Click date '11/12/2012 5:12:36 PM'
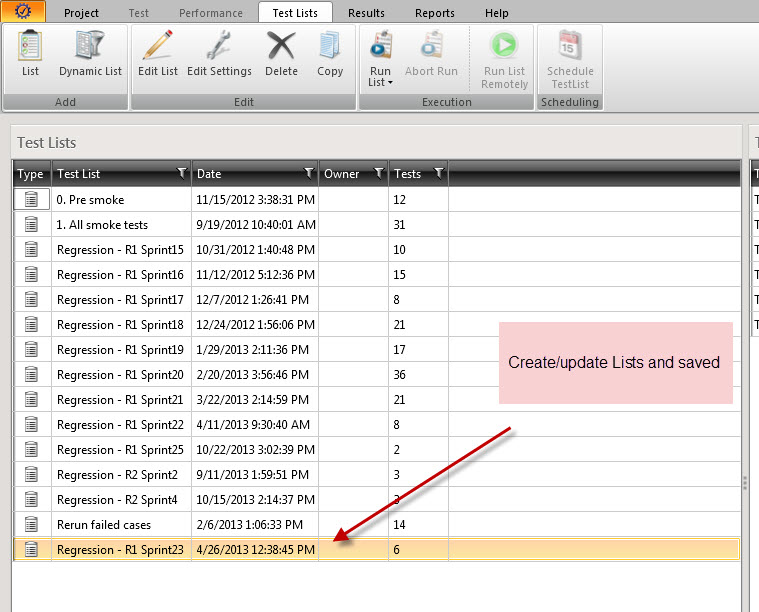Image resolution: width=759 pixels, height=612 pixels. tap(255, 275)
